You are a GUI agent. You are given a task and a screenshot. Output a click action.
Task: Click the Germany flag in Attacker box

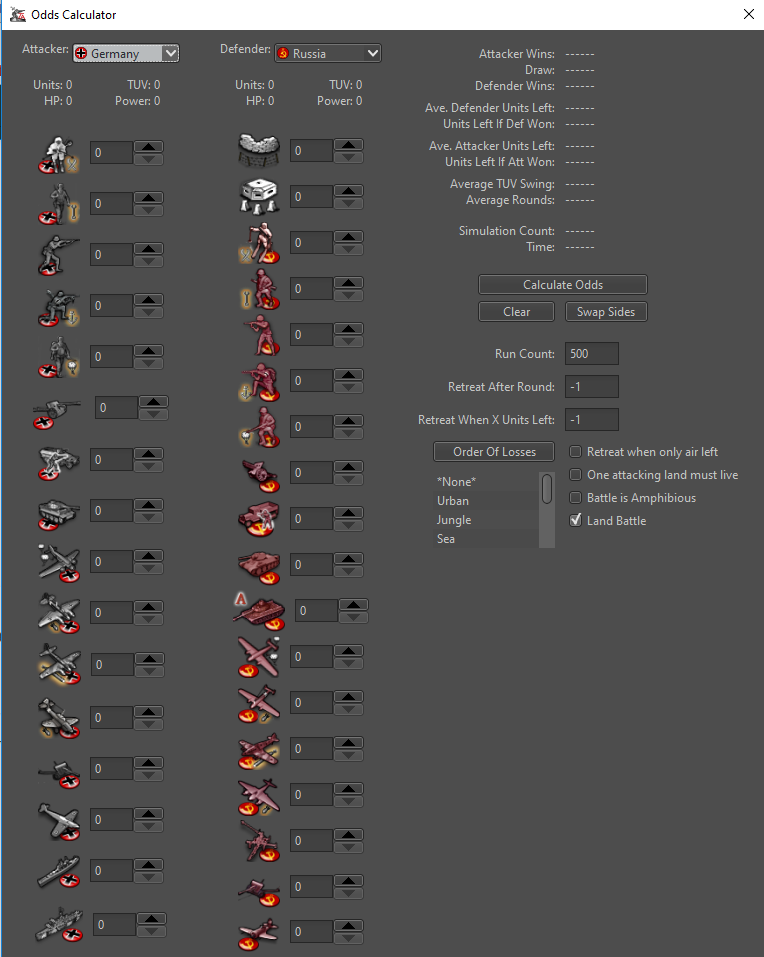point(81,53)
